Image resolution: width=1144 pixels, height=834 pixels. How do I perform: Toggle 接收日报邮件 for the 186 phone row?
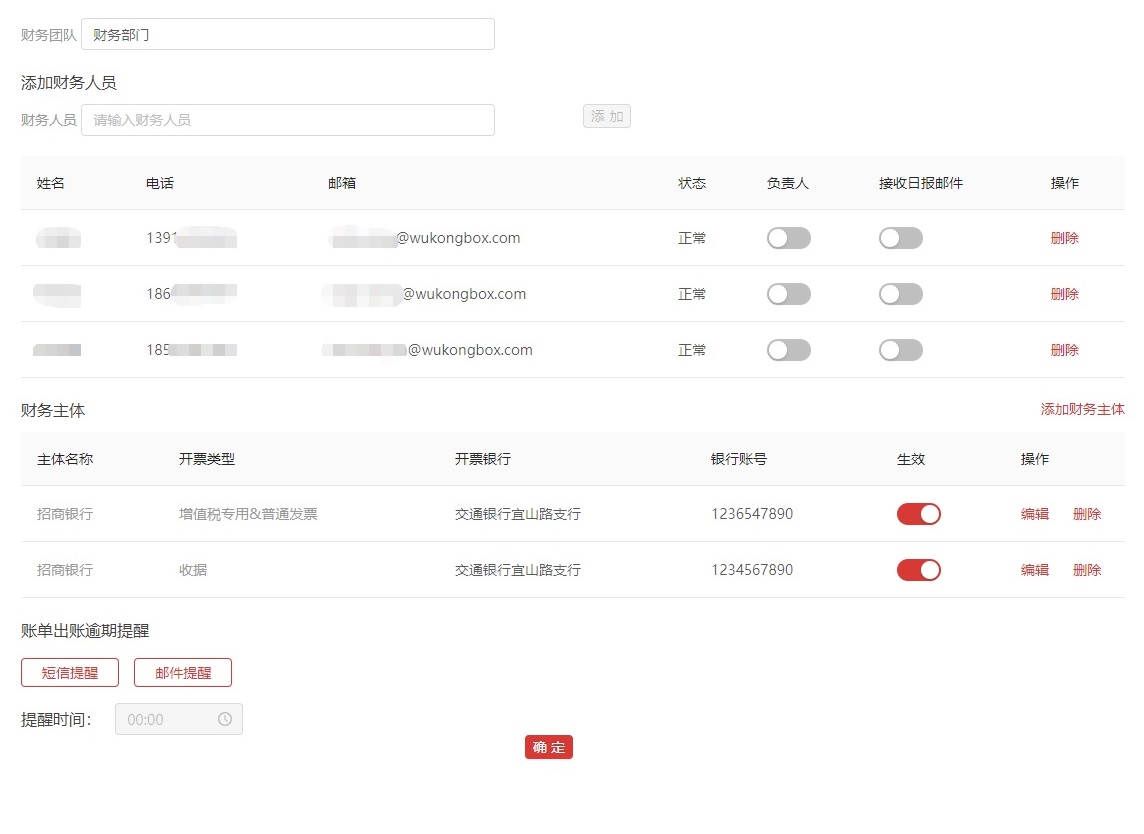[900, 294]
